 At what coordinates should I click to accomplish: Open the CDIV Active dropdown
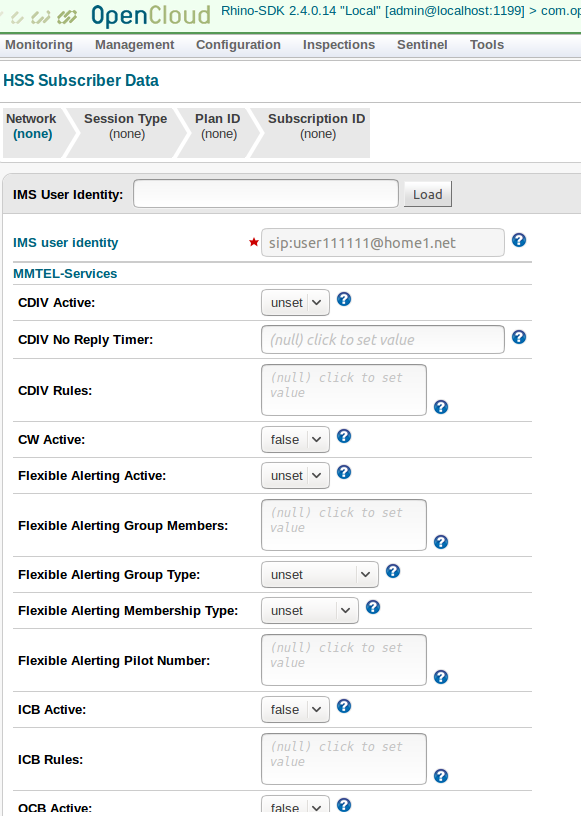click(295, 301)
